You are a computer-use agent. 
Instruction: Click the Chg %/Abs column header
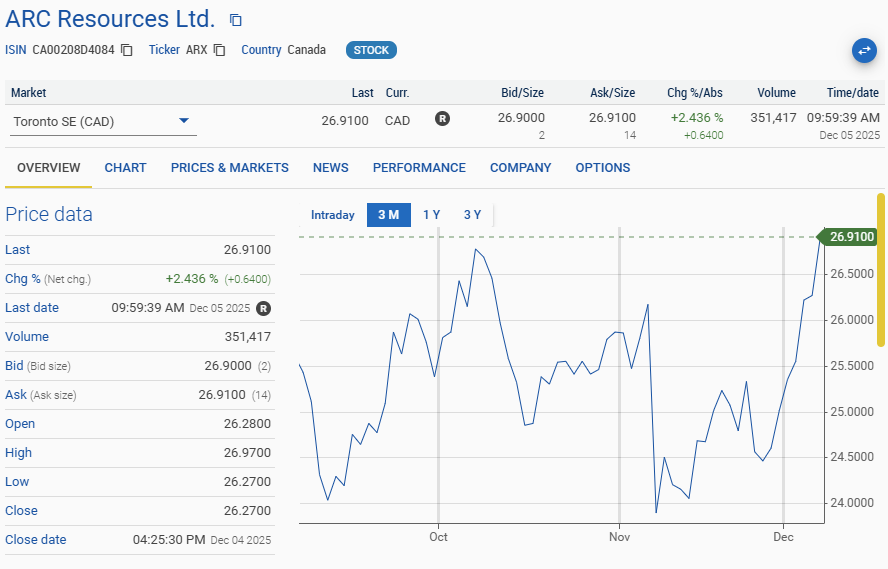[x=694, y=93]
